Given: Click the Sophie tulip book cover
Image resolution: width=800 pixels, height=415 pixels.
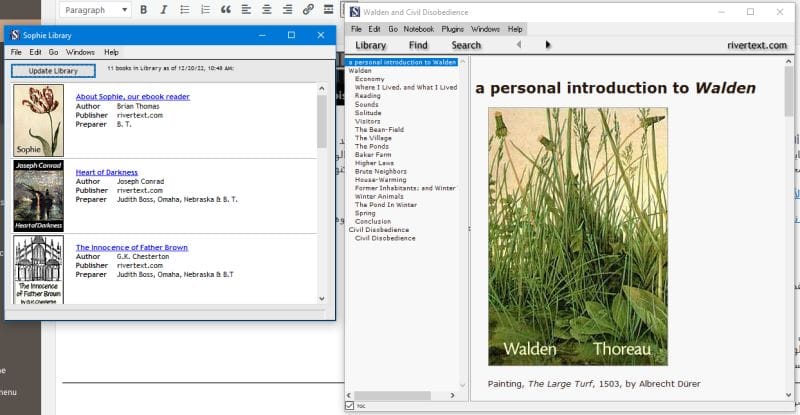Looking at the screenshot, I should click(39, 120).
